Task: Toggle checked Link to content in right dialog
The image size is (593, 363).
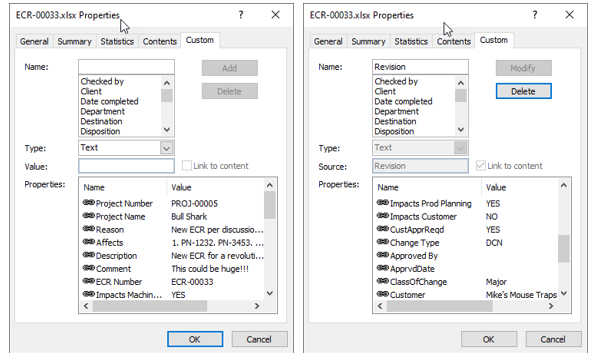Action: (x=480, y=166)
